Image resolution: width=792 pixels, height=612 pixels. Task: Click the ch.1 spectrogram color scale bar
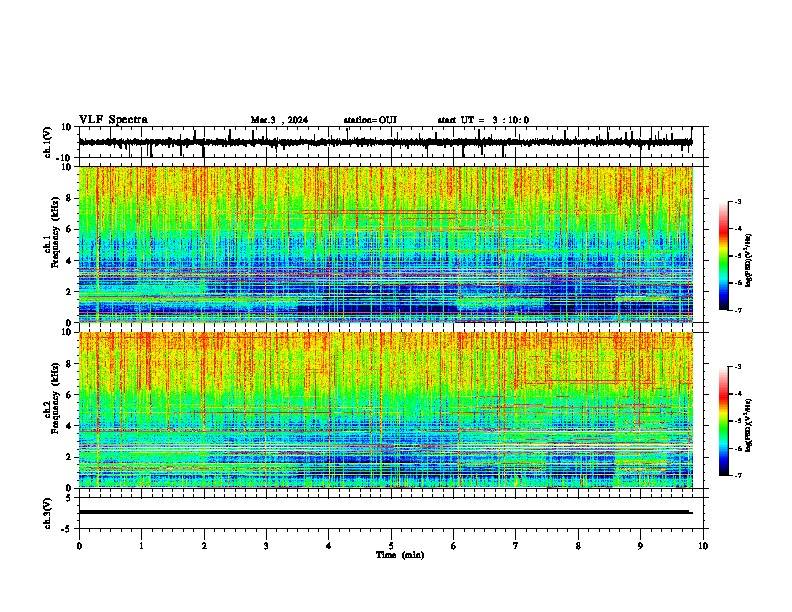coord(723,256)
